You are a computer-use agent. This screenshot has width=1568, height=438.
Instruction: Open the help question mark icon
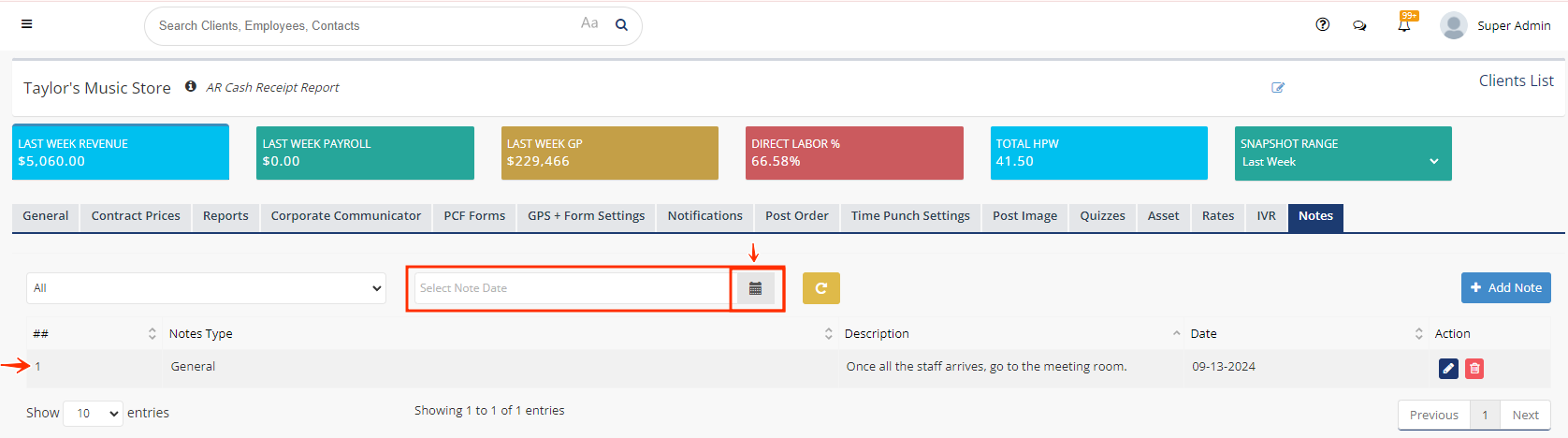[1322, 25]
